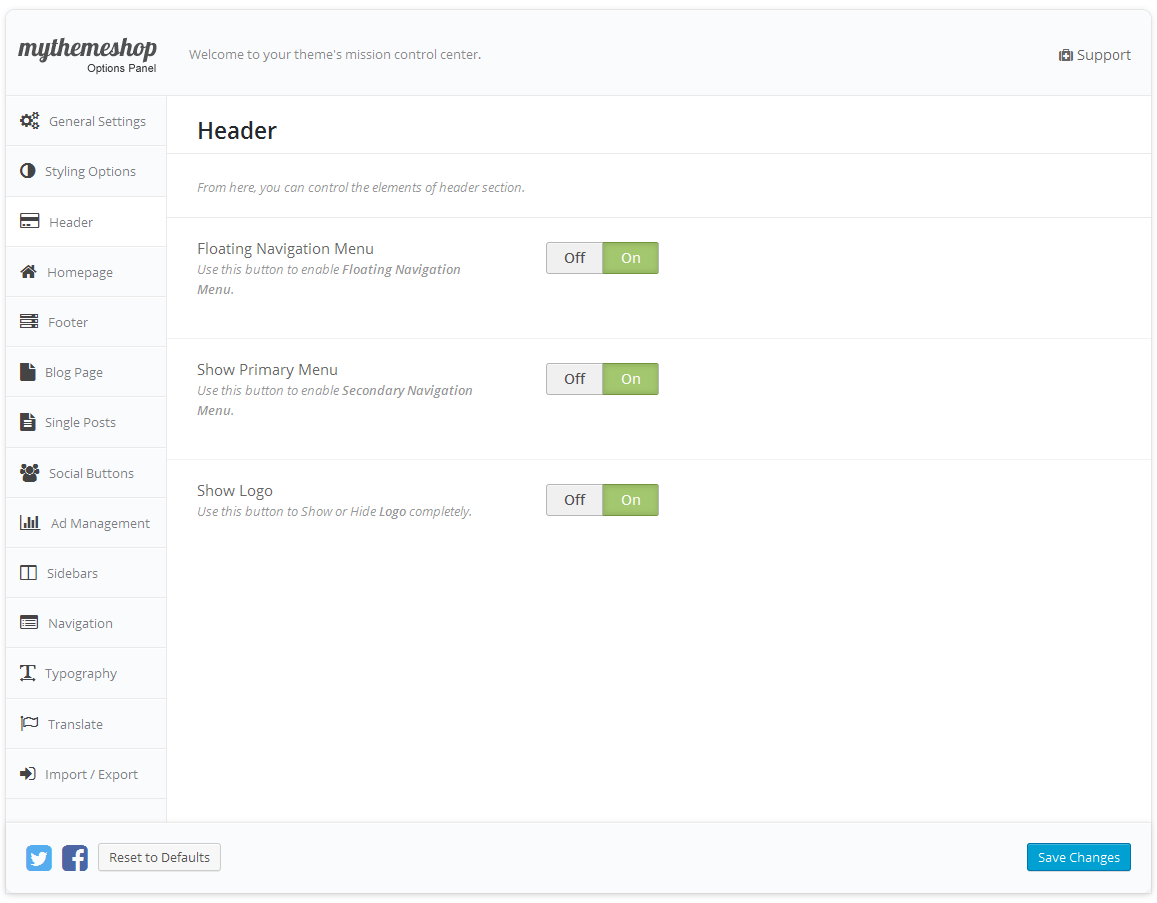Select the Sidebars settings tab
Screen dimensions: 1157x903
point(72,573)
